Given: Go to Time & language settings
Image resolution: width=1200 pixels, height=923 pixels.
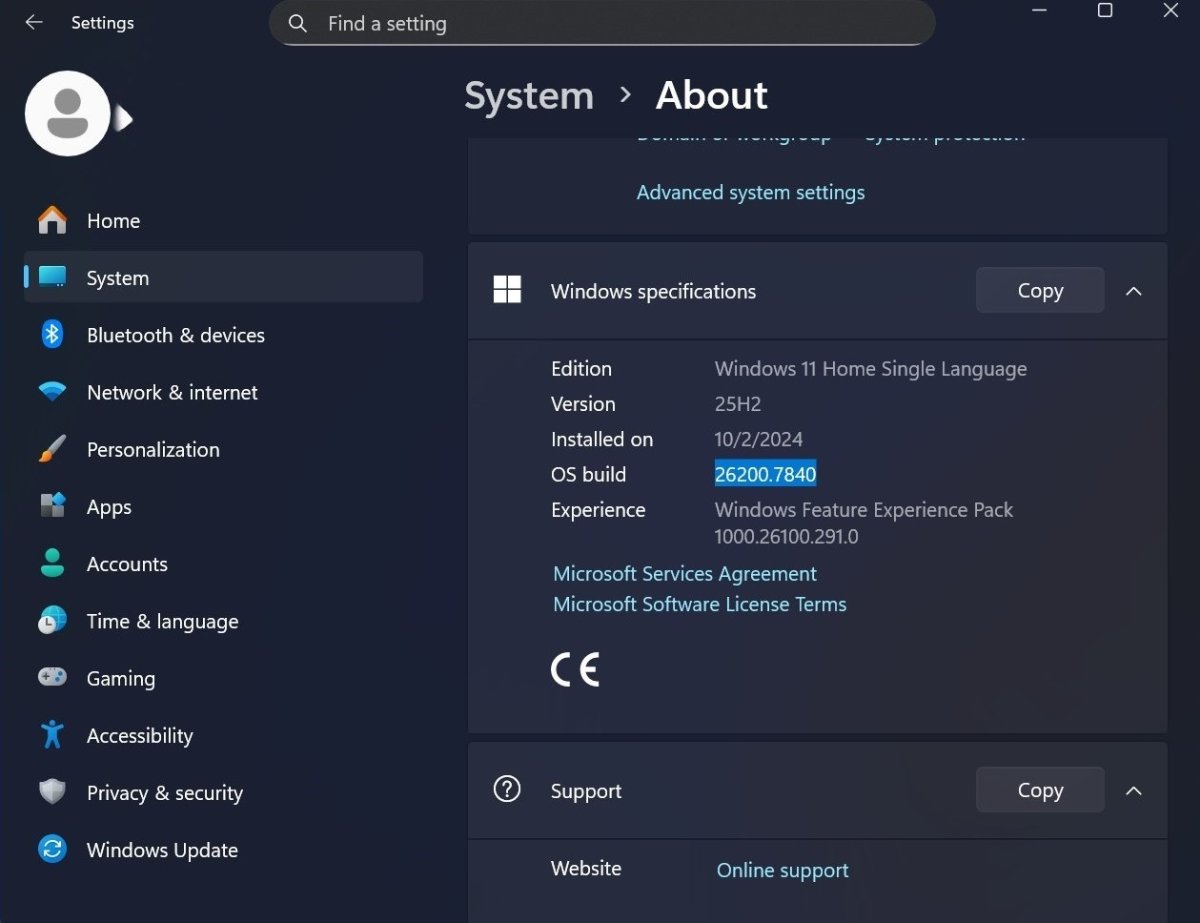Looking at the screenshot, I should (x=162, y=621).
